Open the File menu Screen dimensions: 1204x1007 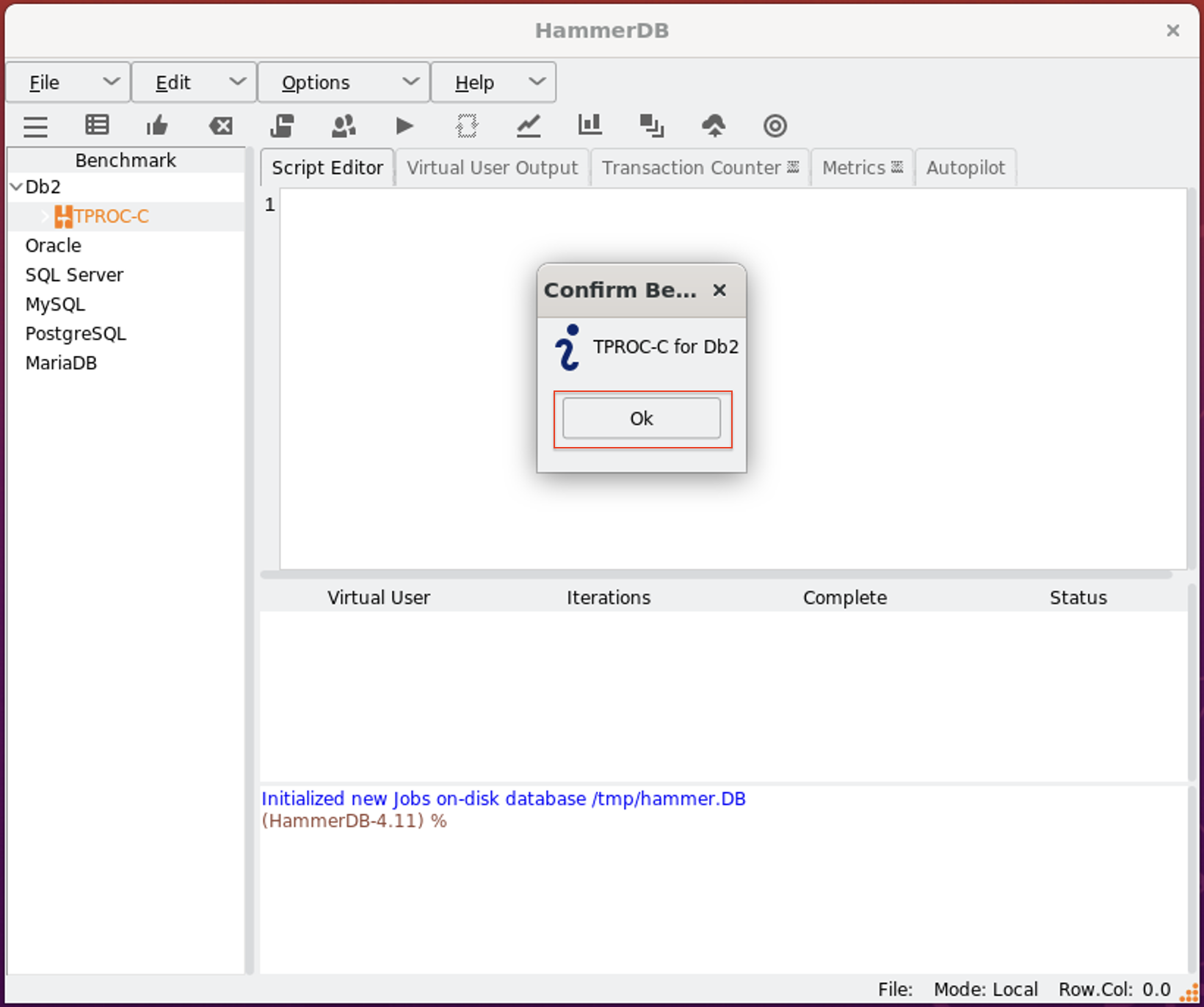pyautogui.click(x=68, y=82)
